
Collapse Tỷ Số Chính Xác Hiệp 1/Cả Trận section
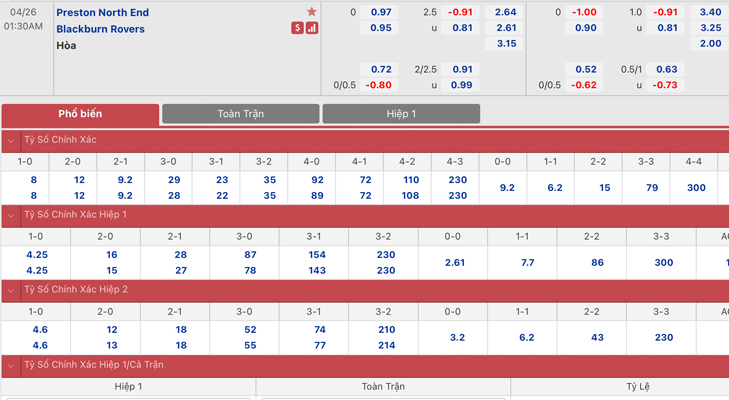[x=11, y=365]
